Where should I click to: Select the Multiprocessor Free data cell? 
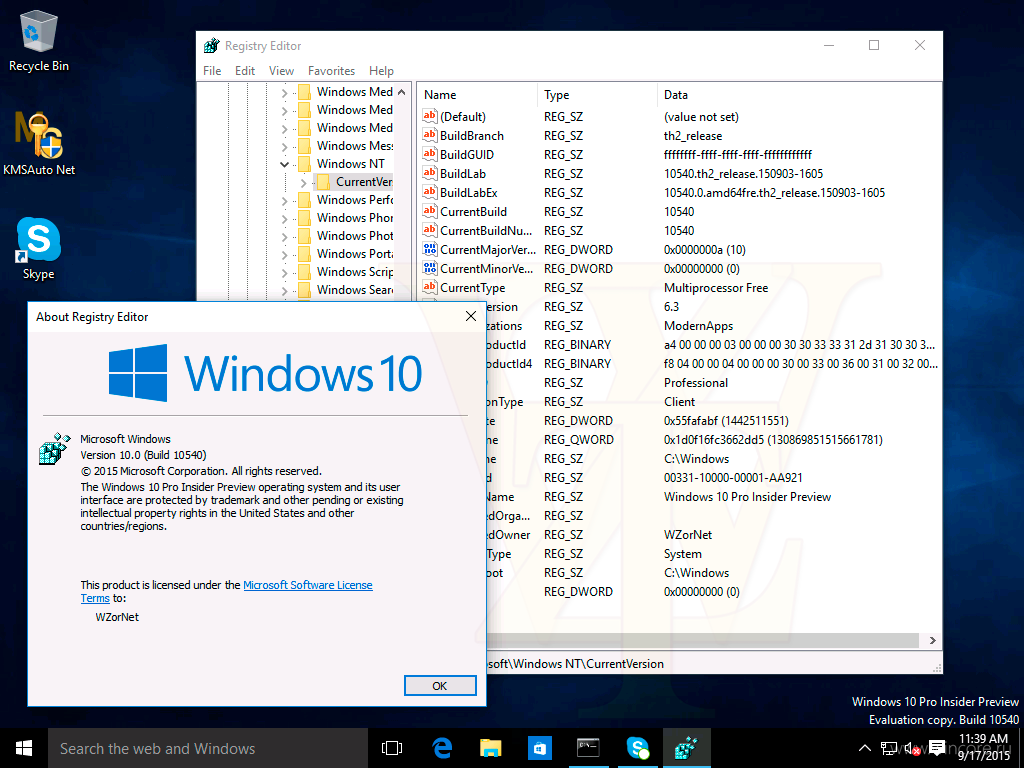[716, 287]
